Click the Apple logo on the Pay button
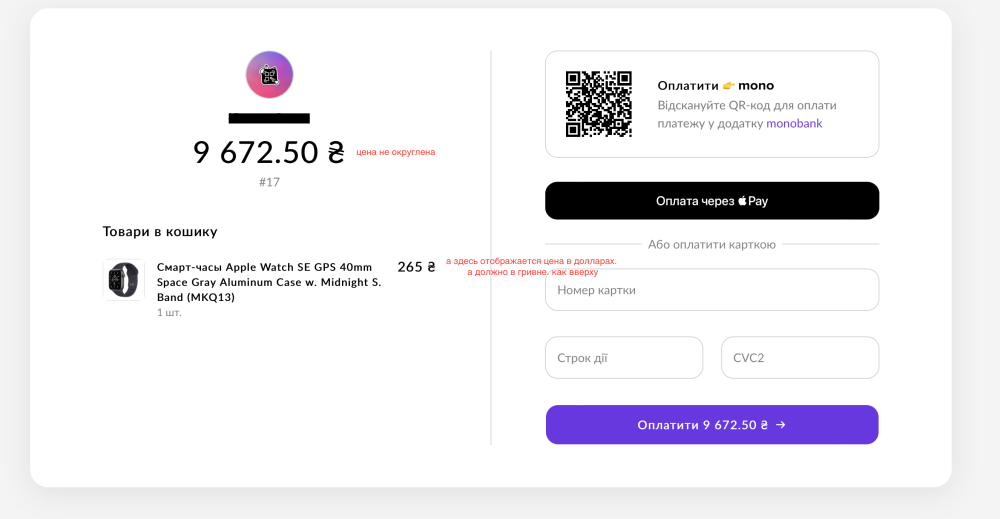The width and height of the screenshot is (1000, 519). pyautogui.click(x=743, y=201)
